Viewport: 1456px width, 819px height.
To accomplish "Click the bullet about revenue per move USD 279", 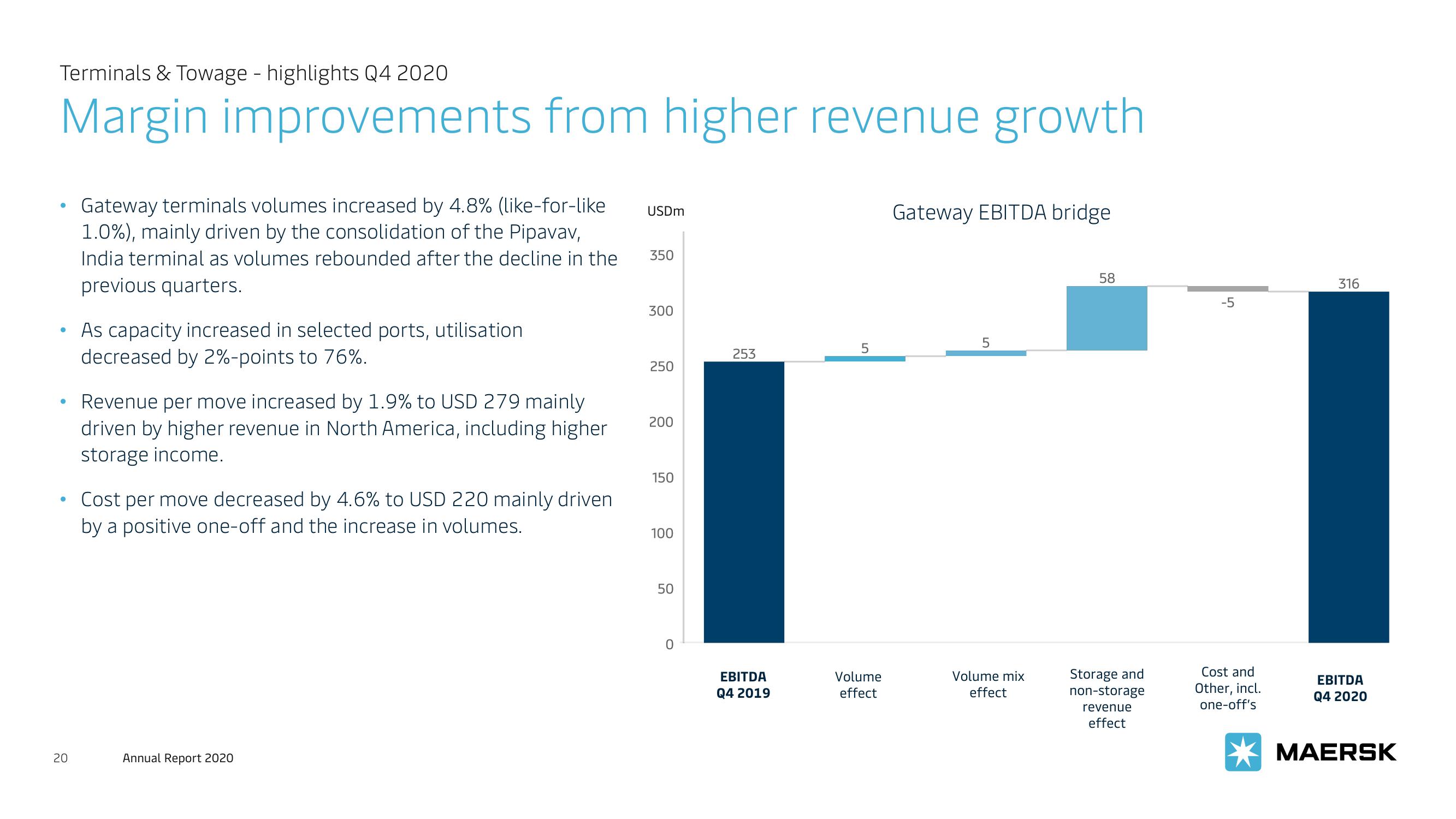I will [344, 428].
